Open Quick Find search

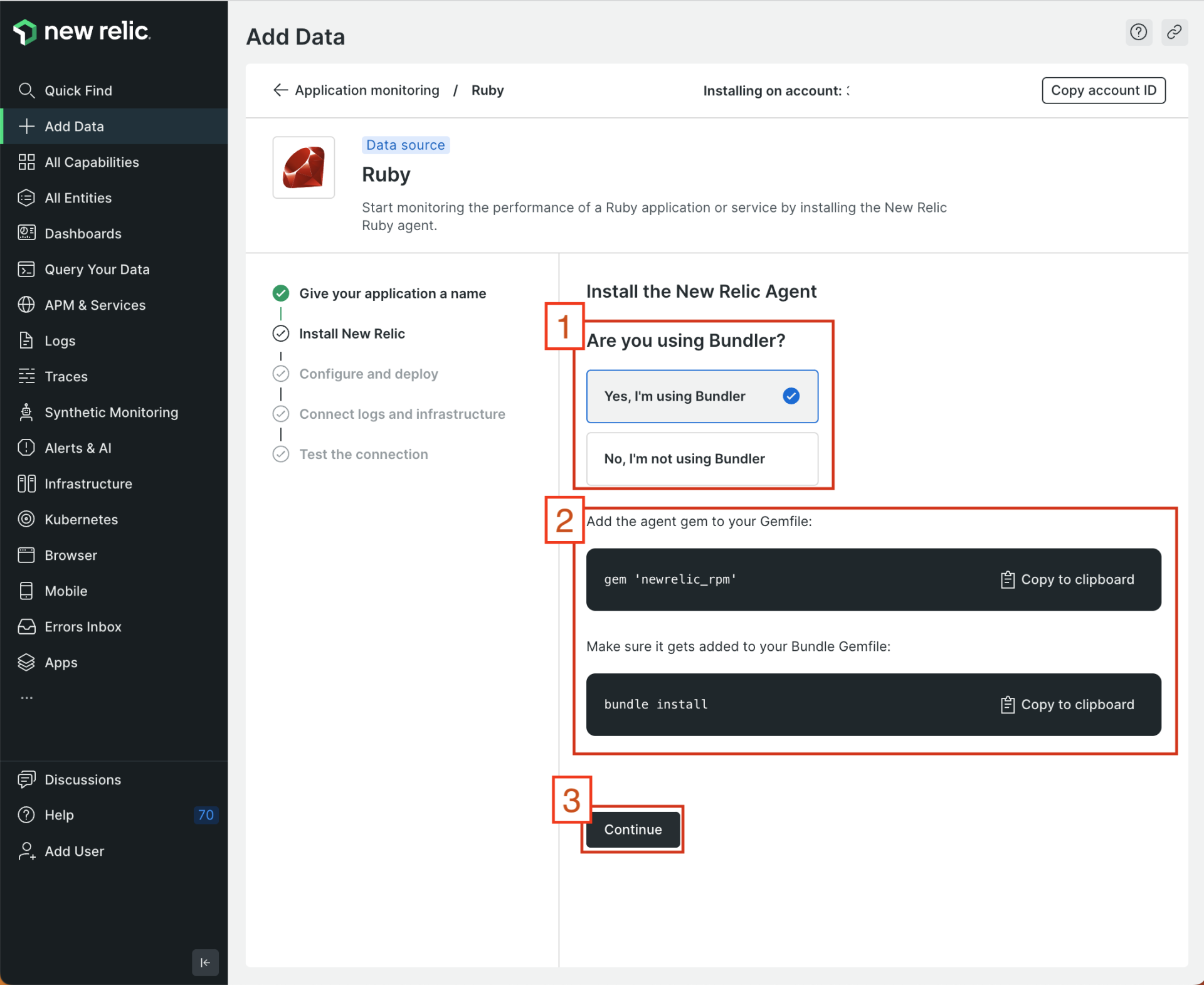tap(78, 90)
